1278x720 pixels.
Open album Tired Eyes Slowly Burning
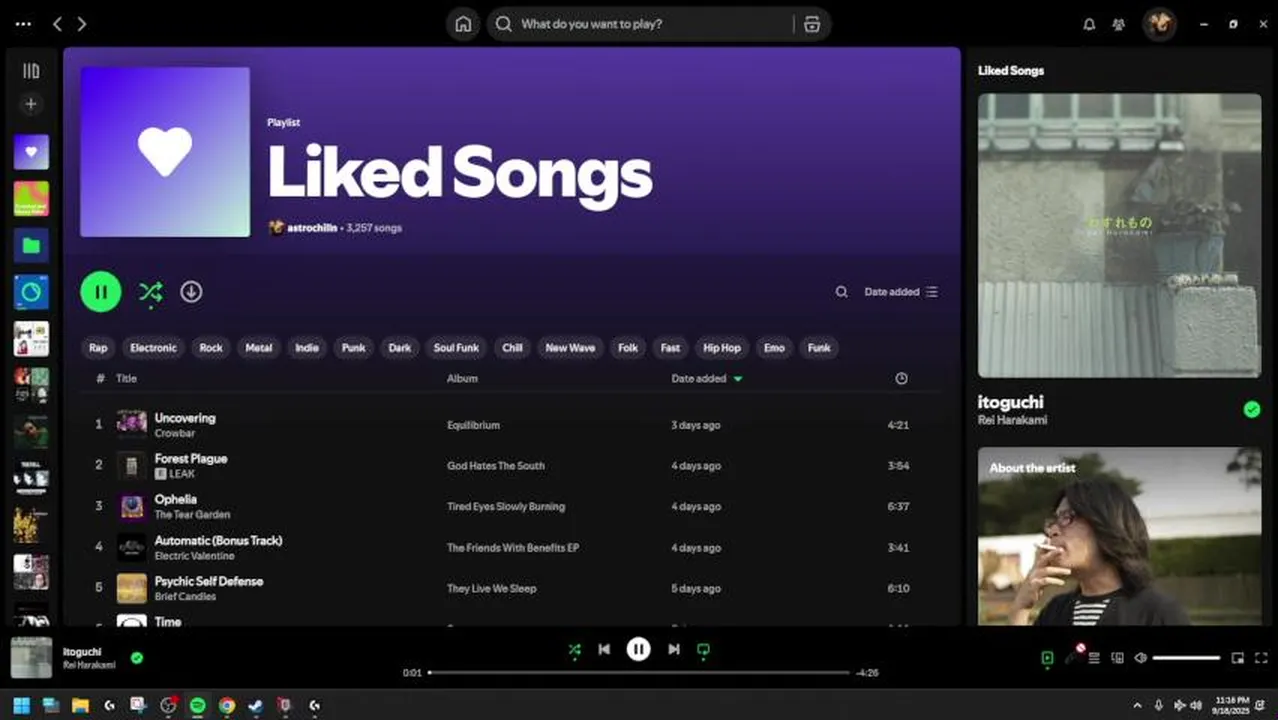point(506,507)
